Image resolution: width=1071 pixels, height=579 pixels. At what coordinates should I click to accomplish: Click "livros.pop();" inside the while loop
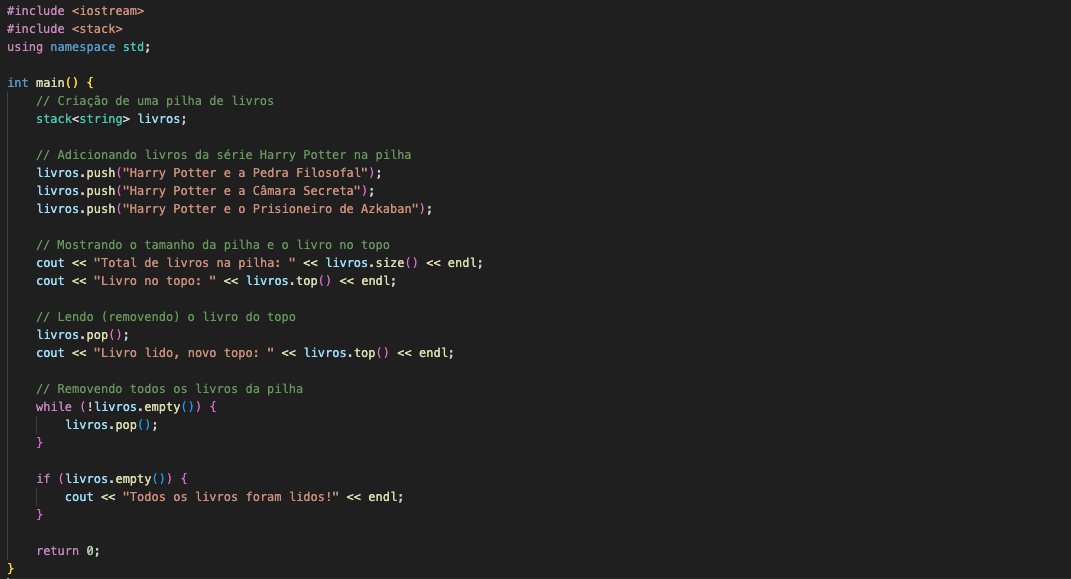[x=111, y=425]
